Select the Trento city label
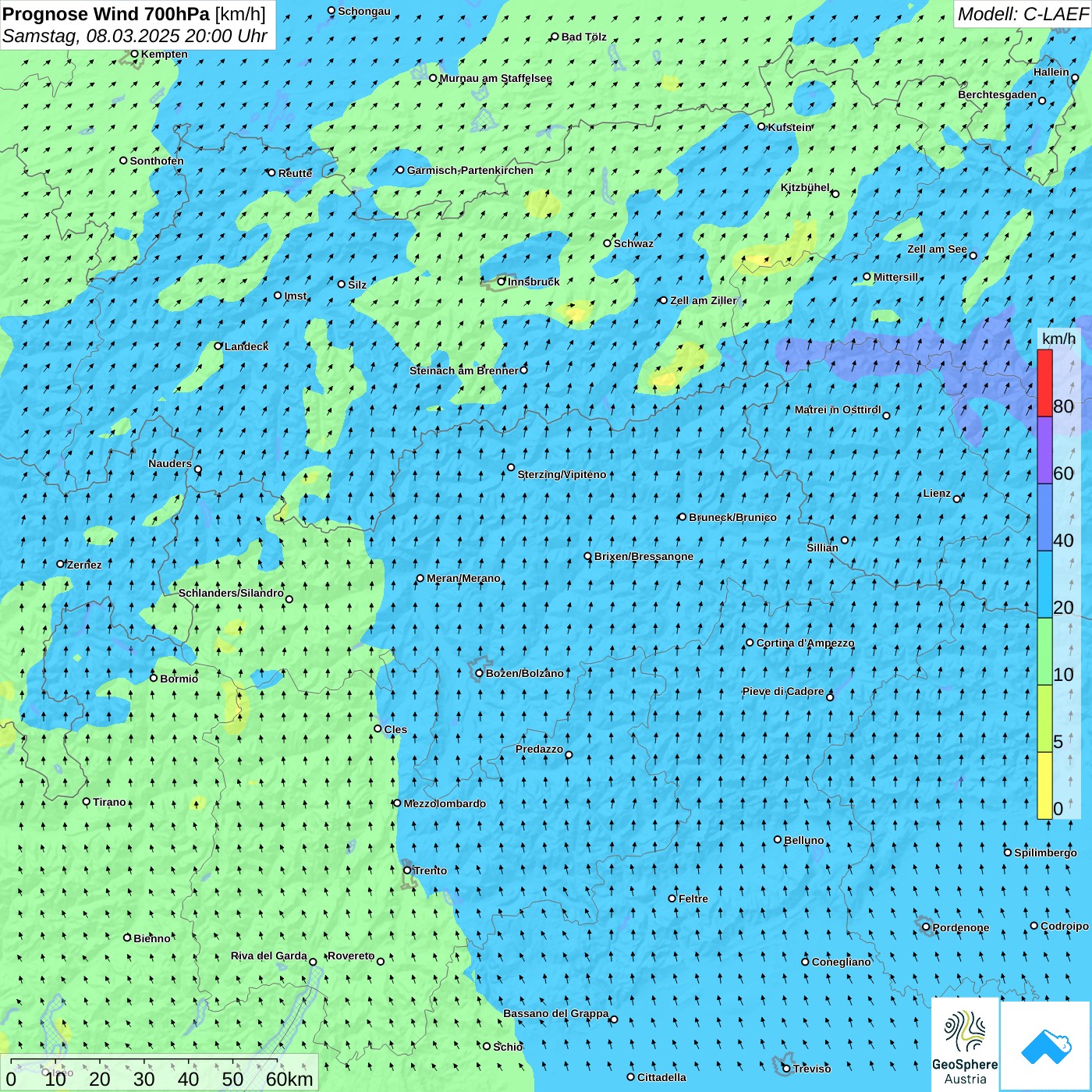 431,870
